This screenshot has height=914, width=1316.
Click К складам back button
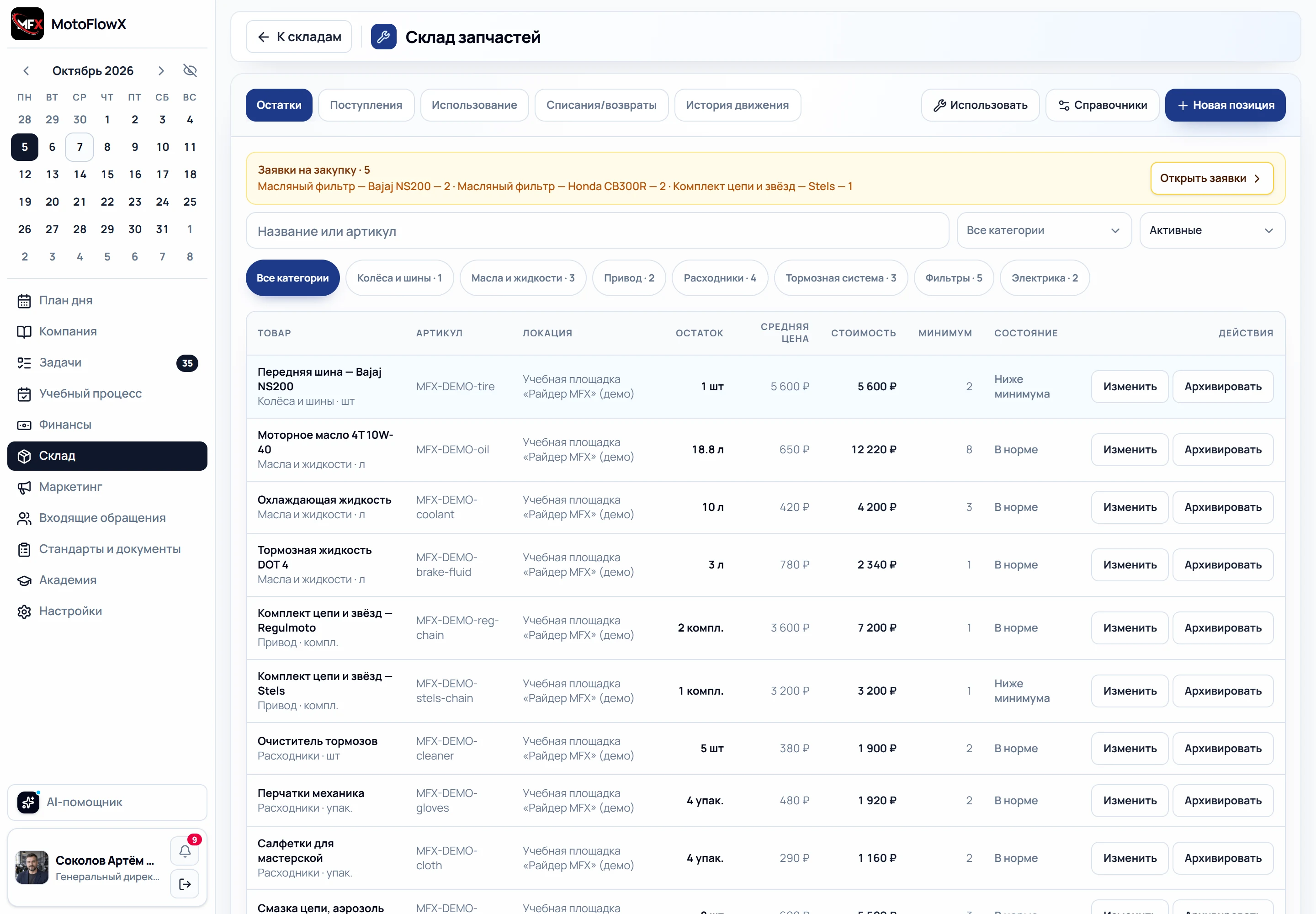(x=299, y=37)
